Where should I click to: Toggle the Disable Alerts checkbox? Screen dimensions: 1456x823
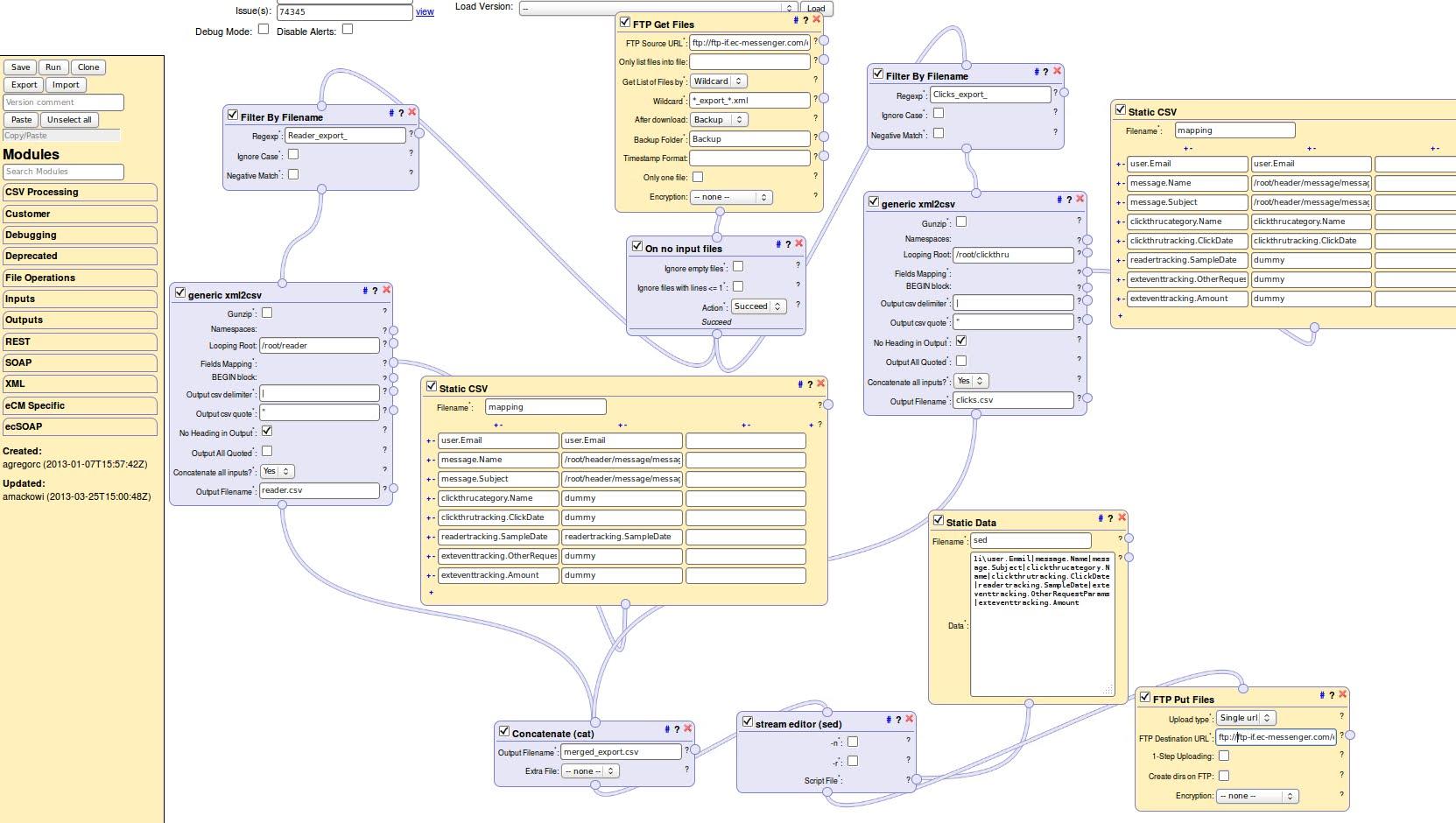[x=348, y=30]
